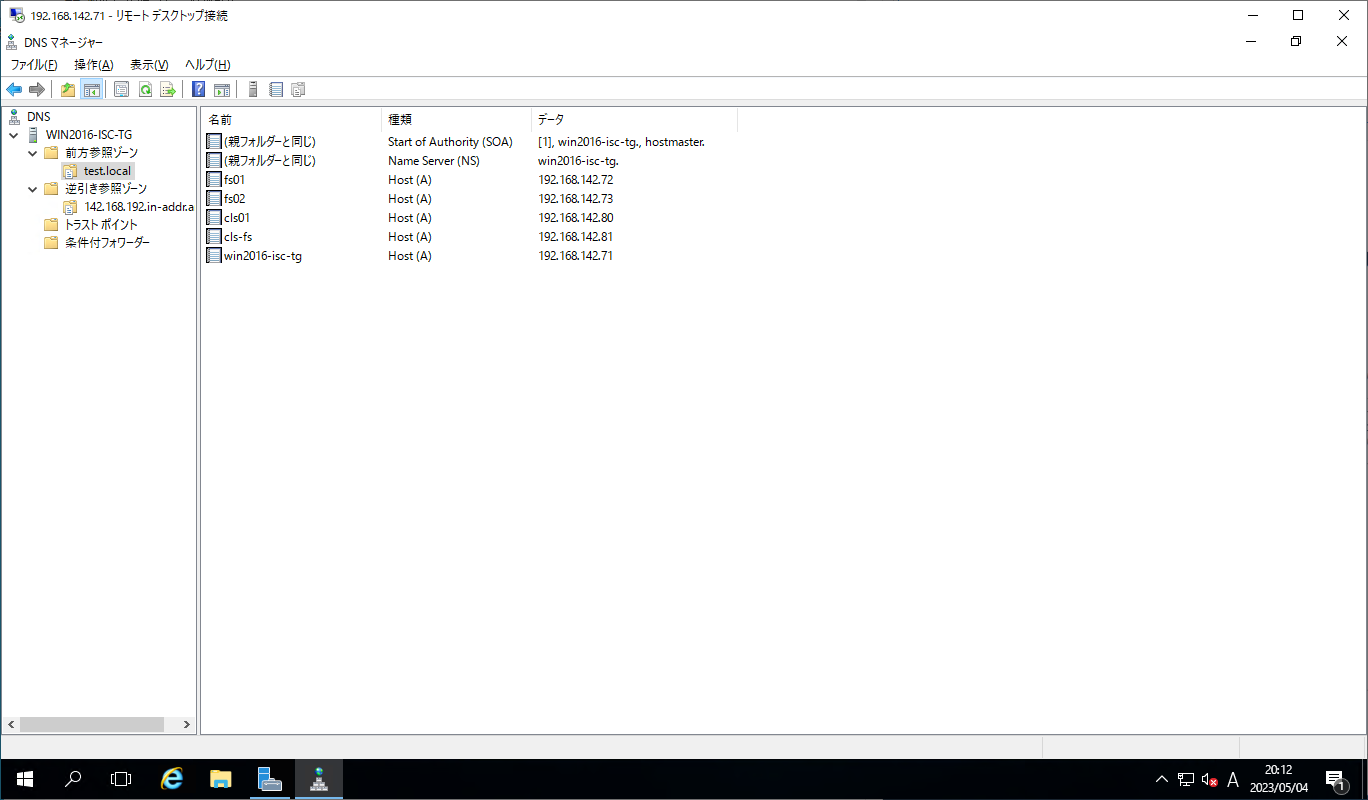
Task: Click Host (A) type in cls-fs row
Action: pyautogui.click(x=410, y=237)
